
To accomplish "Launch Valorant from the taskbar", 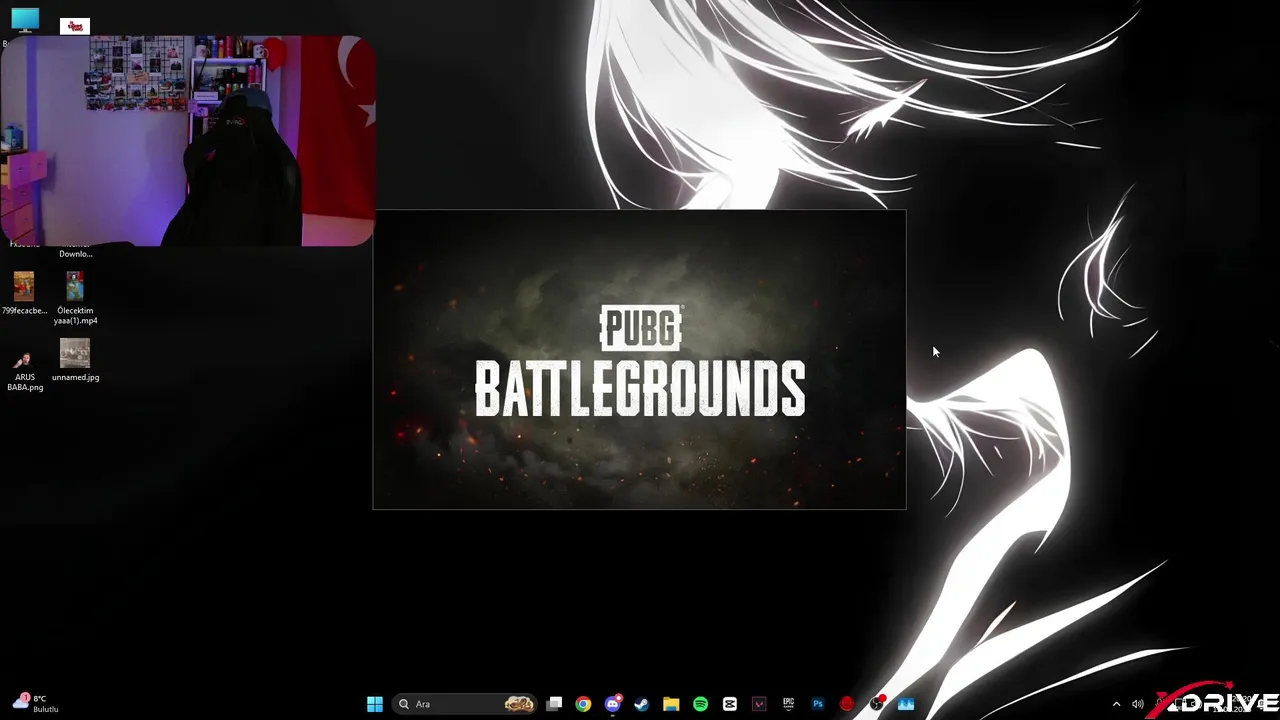I will pyautogui.click(x=759, y=704).
